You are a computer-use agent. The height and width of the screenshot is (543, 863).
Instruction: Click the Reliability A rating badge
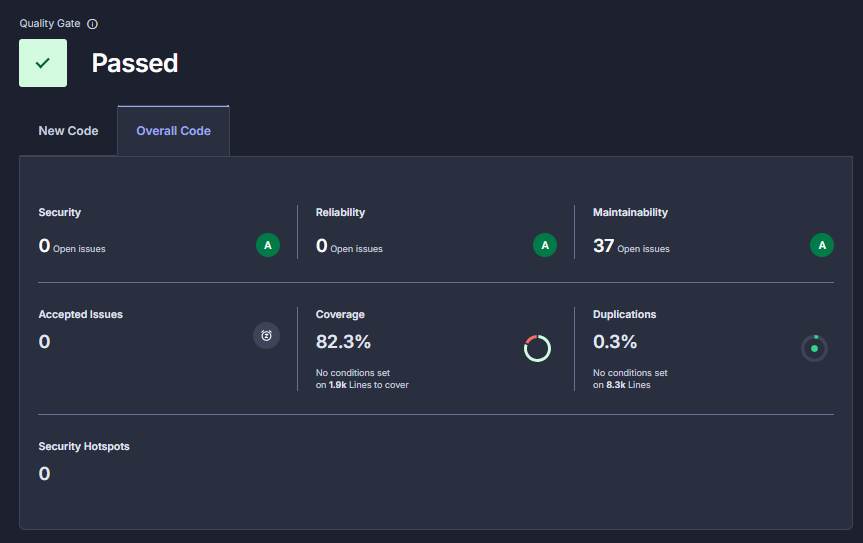pyautogui.click(x=544, y=245)
